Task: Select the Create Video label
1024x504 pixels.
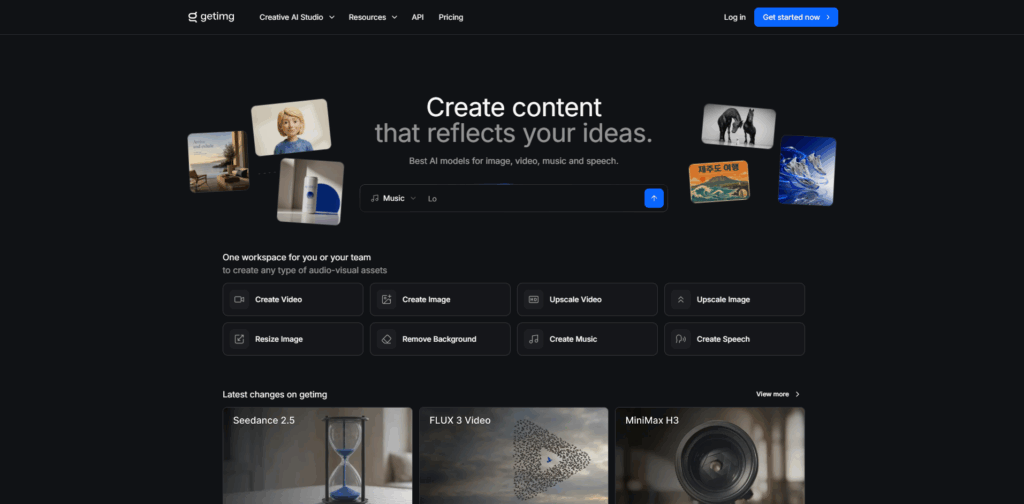Action: pyautogui.click(x=278, y=300)
